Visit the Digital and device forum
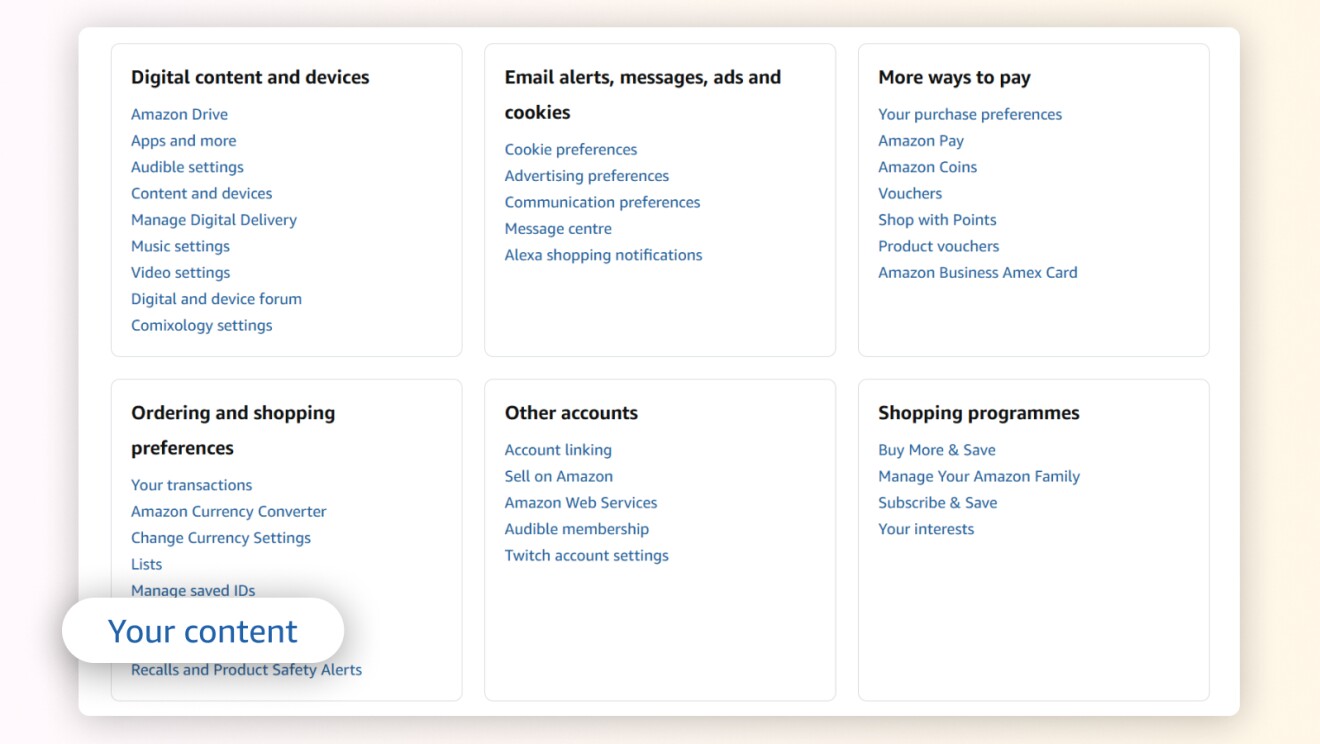Image resolution: width=1320 pixels, height=744 pixels. pos(216,298)
